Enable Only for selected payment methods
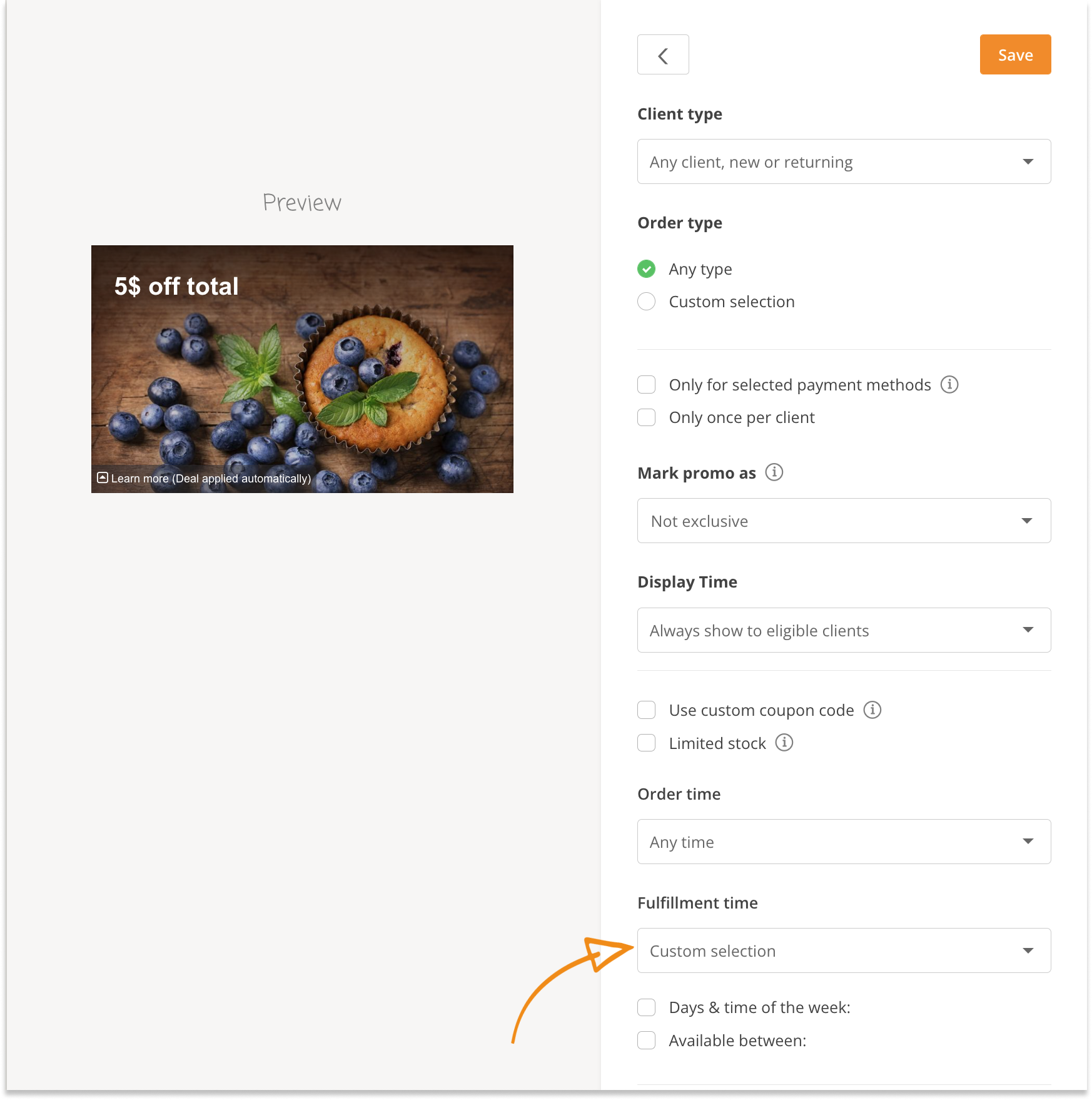Screen dimensions: 1092x1100 (x=647, y=385)
